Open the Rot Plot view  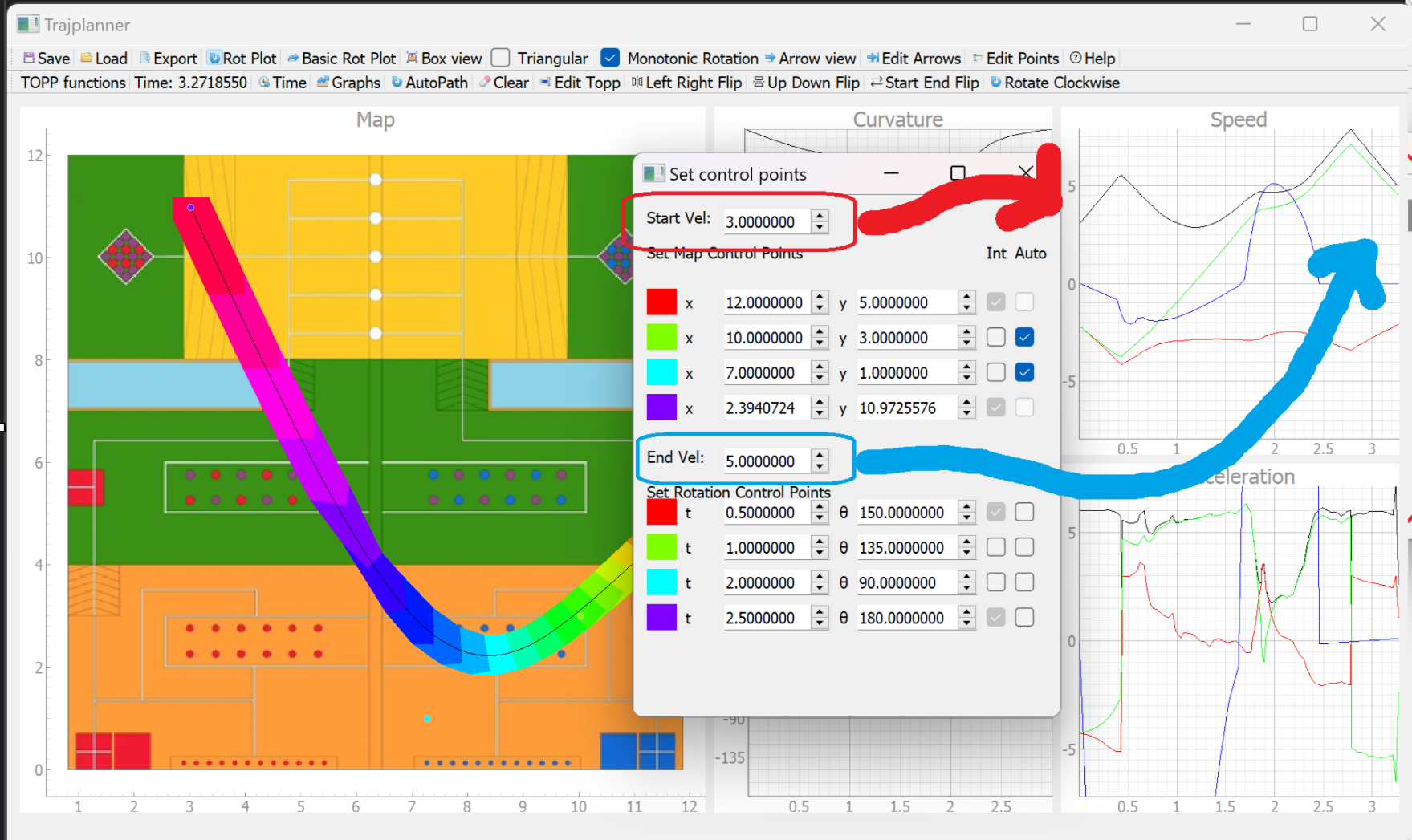(242, 58)
